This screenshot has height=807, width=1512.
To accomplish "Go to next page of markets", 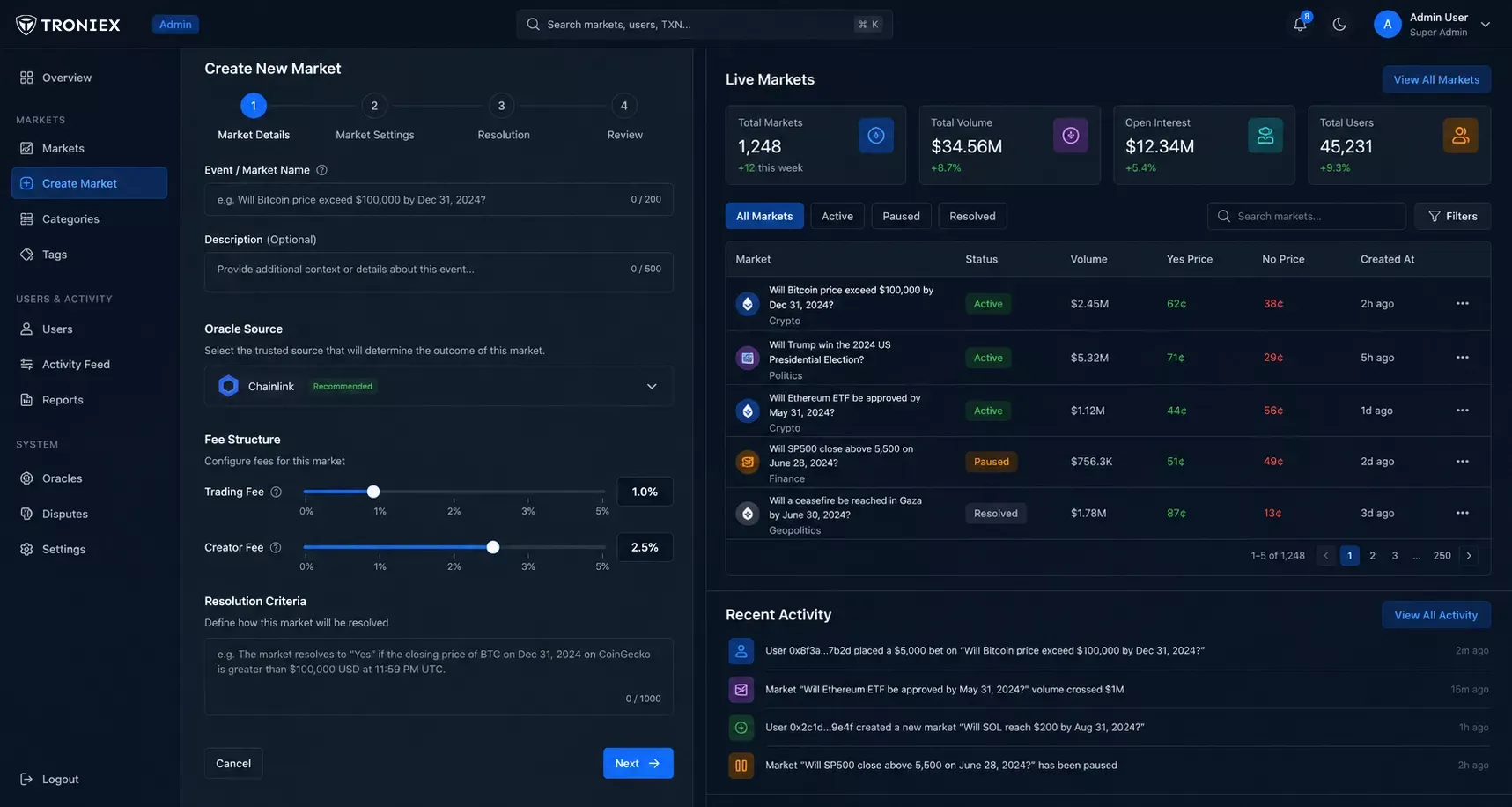I will coord(1469,555).
